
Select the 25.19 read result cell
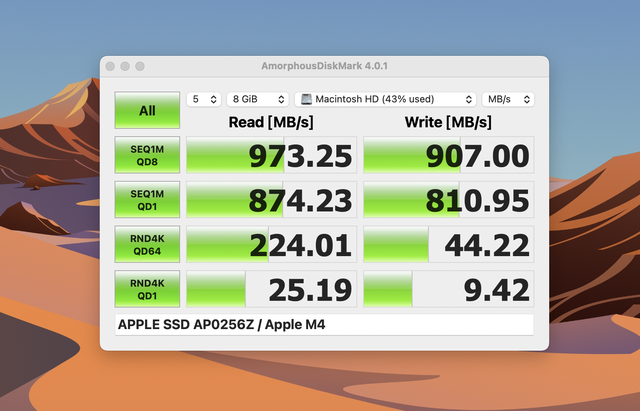pyautogui.click(x=271, y=289)
